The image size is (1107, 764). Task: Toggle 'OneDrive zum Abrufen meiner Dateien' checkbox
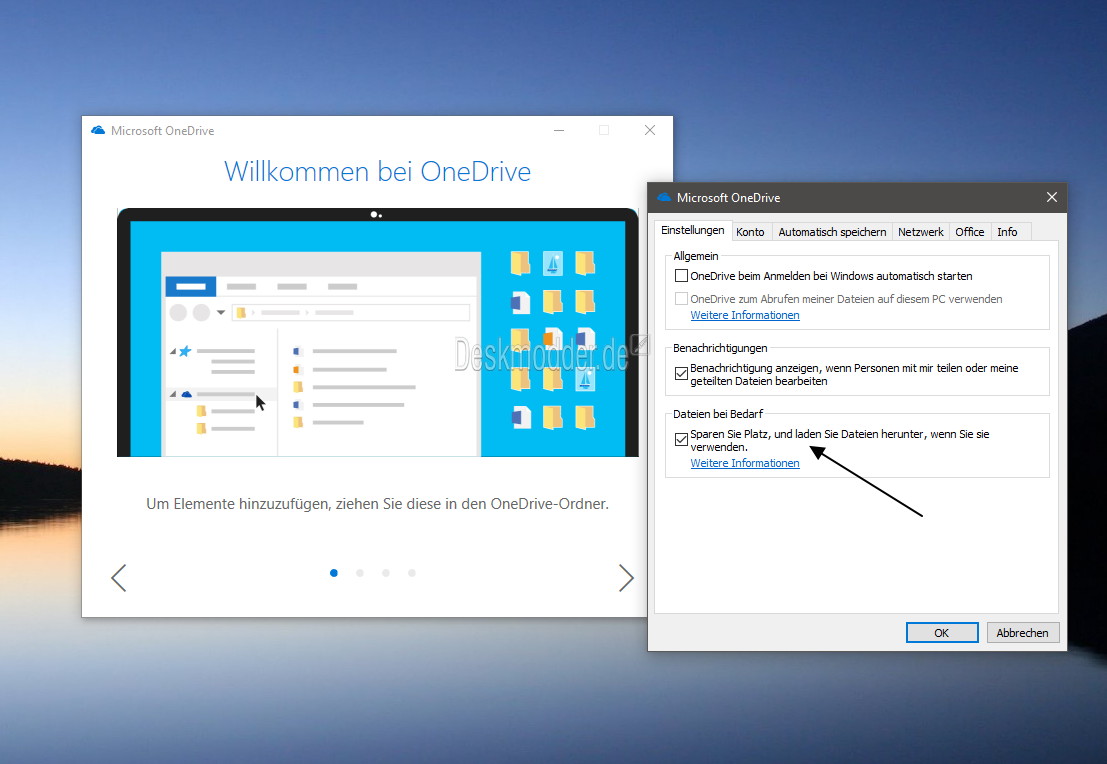click(x=681, y=299)
